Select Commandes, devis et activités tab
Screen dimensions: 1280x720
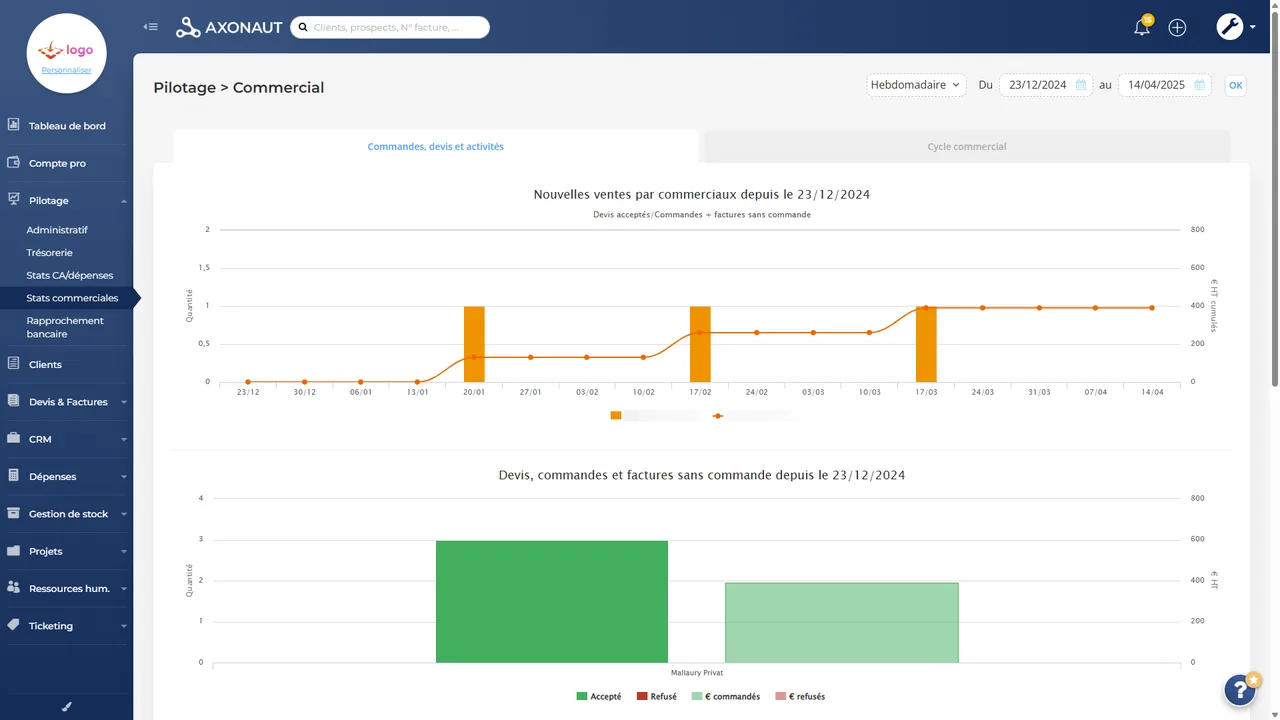[435, 146]
